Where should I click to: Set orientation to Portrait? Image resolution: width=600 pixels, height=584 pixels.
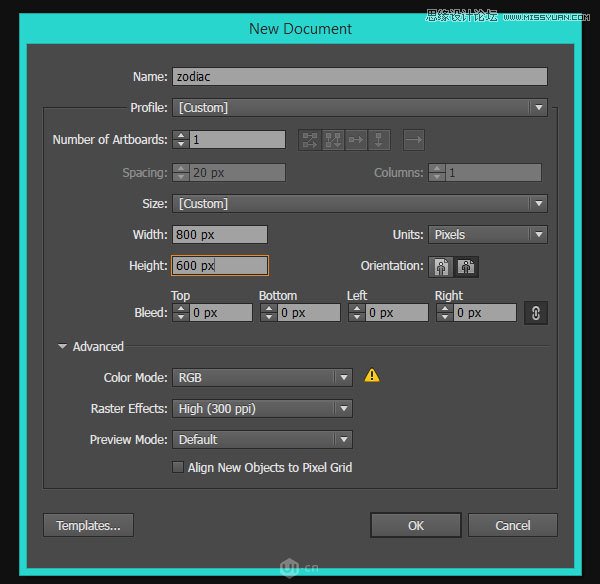(x=440, y=266)
